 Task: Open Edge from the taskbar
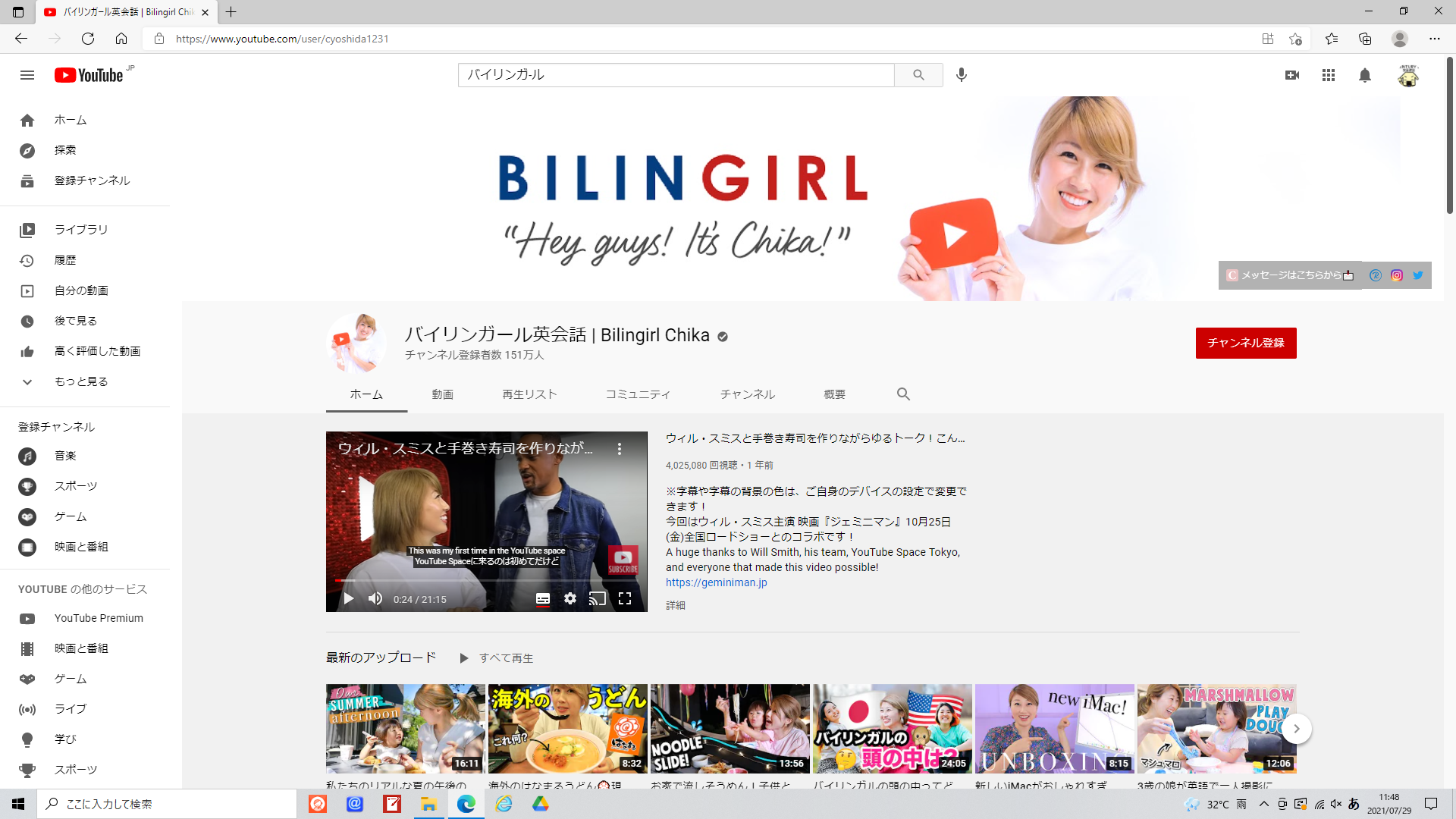(x=466, y=804)
